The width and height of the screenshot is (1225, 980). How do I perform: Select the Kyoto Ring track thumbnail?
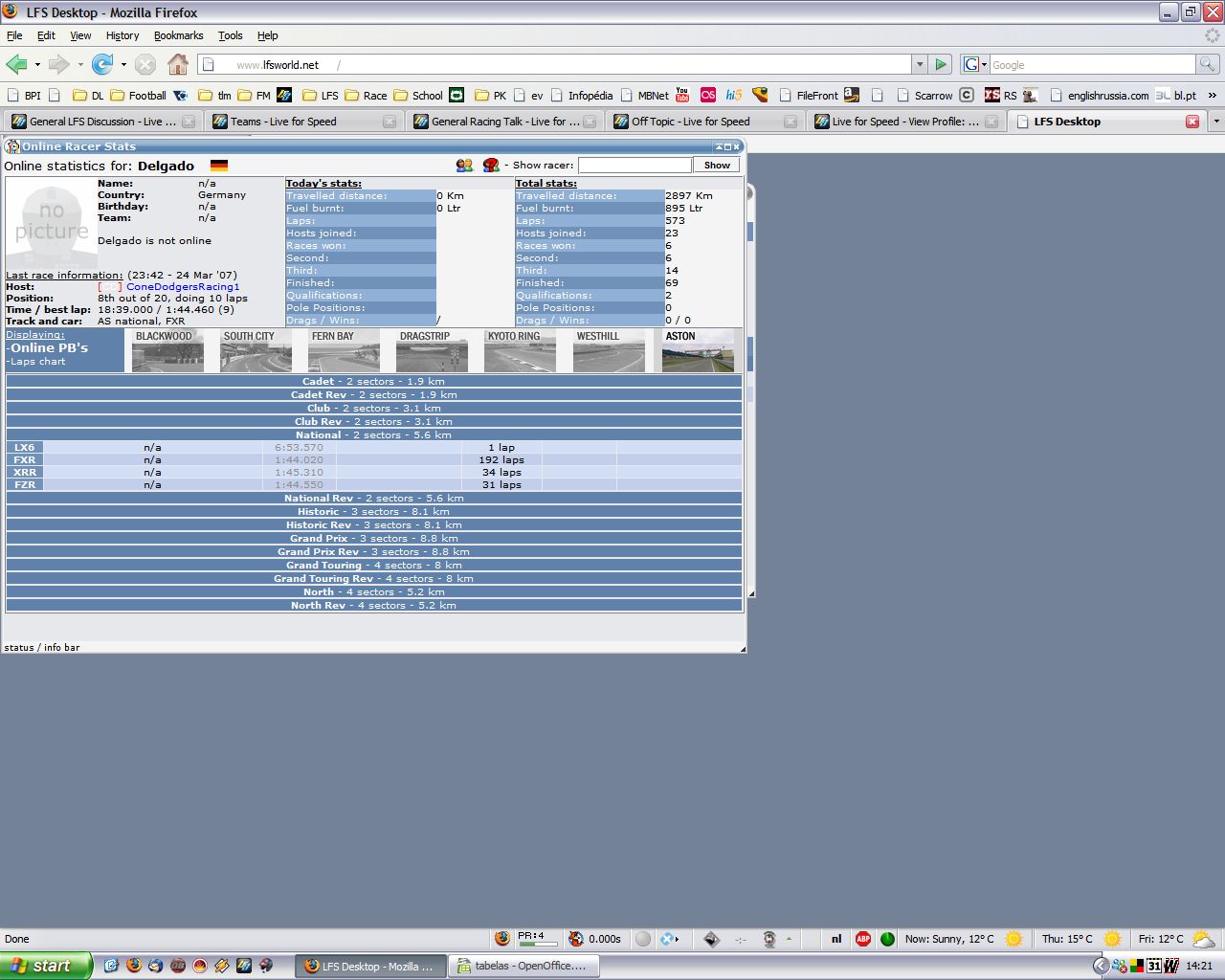pyautogui.click(x=520, y=350)
